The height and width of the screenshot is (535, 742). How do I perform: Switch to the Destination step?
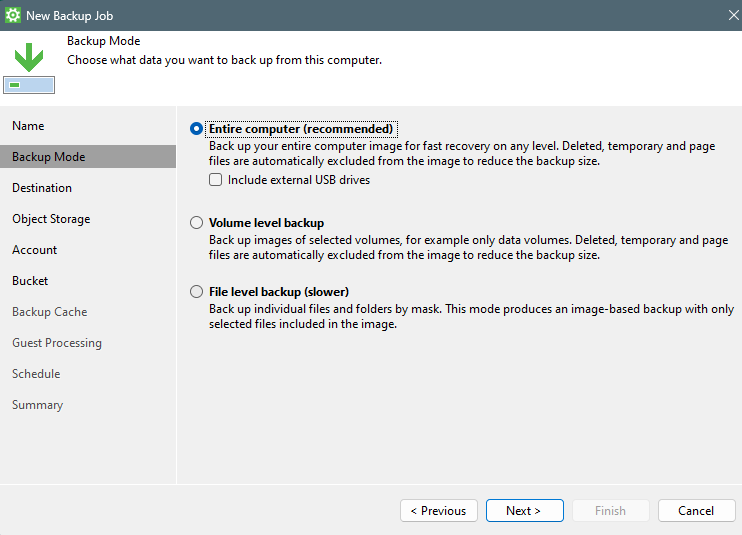[x=42, y=188]
